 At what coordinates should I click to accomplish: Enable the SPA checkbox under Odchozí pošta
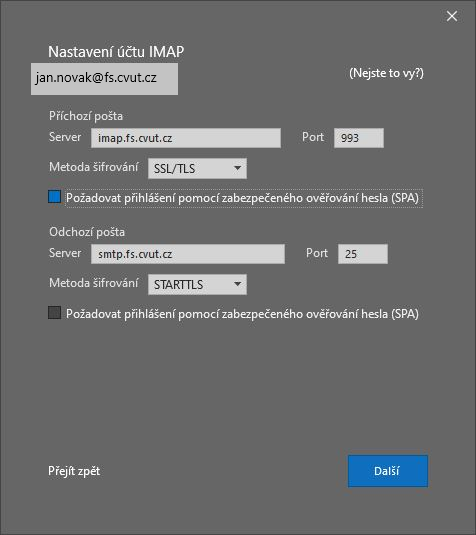pyautogui.click(x=55, y=313)
